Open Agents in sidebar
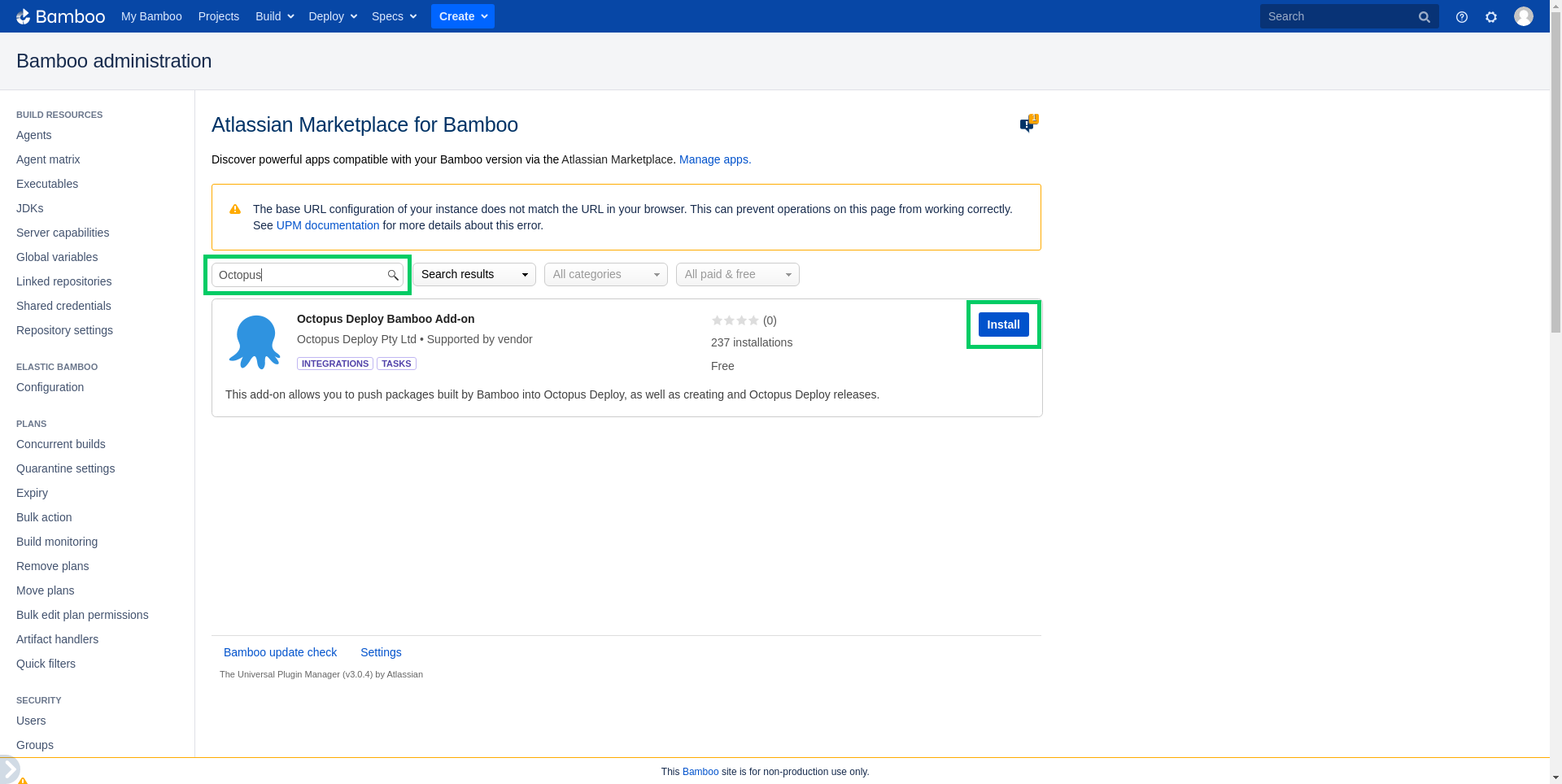1562x784 pixels. tap(34, 135)
